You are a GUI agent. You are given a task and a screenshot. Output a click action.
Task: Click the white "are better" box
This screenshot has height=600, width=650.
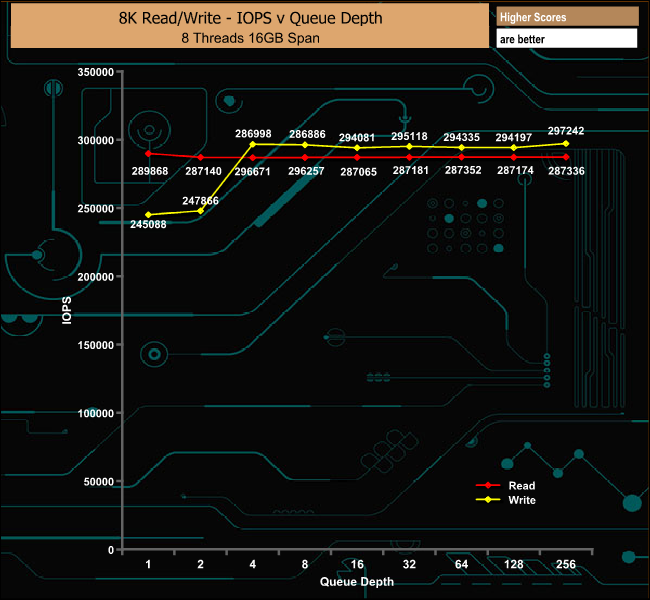(x=566, y=39)
